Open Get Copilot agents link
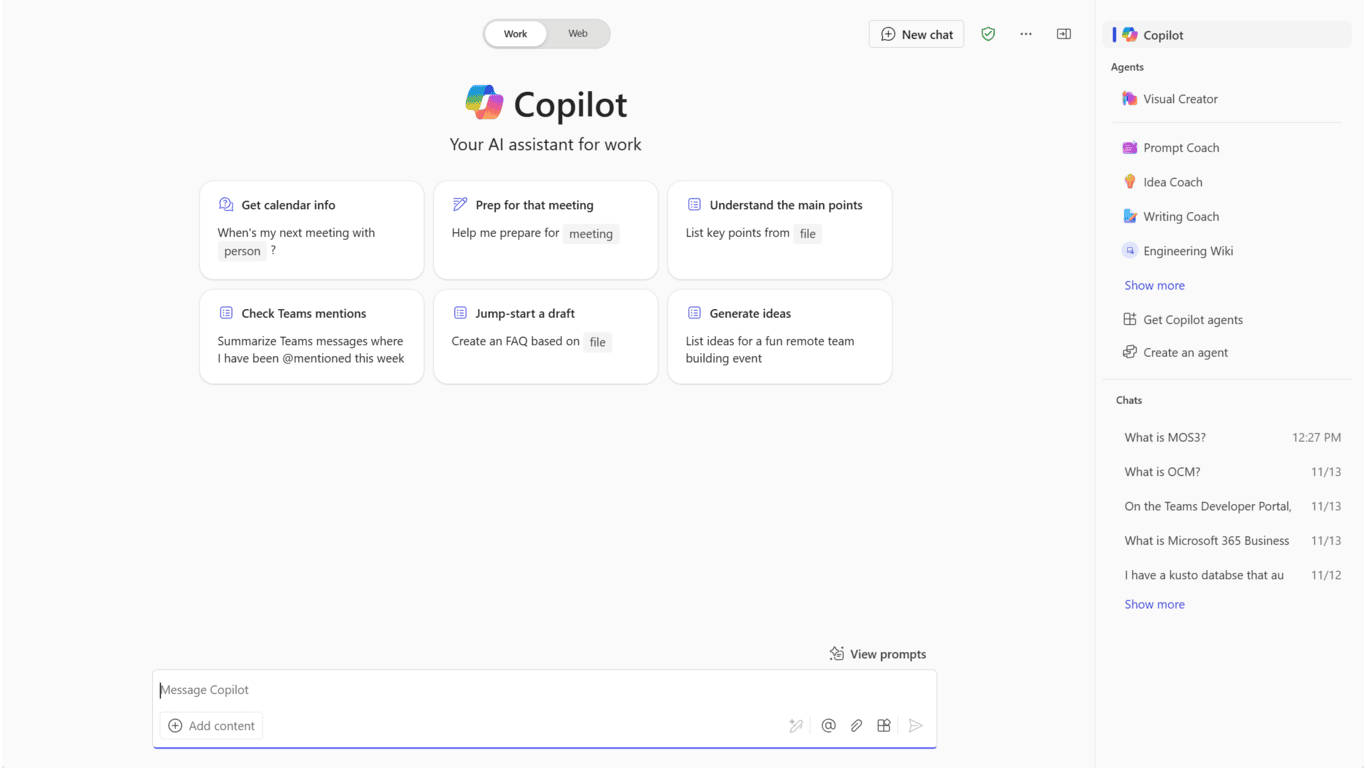This screenshot has height=768, width=1366. (1193, 320)
